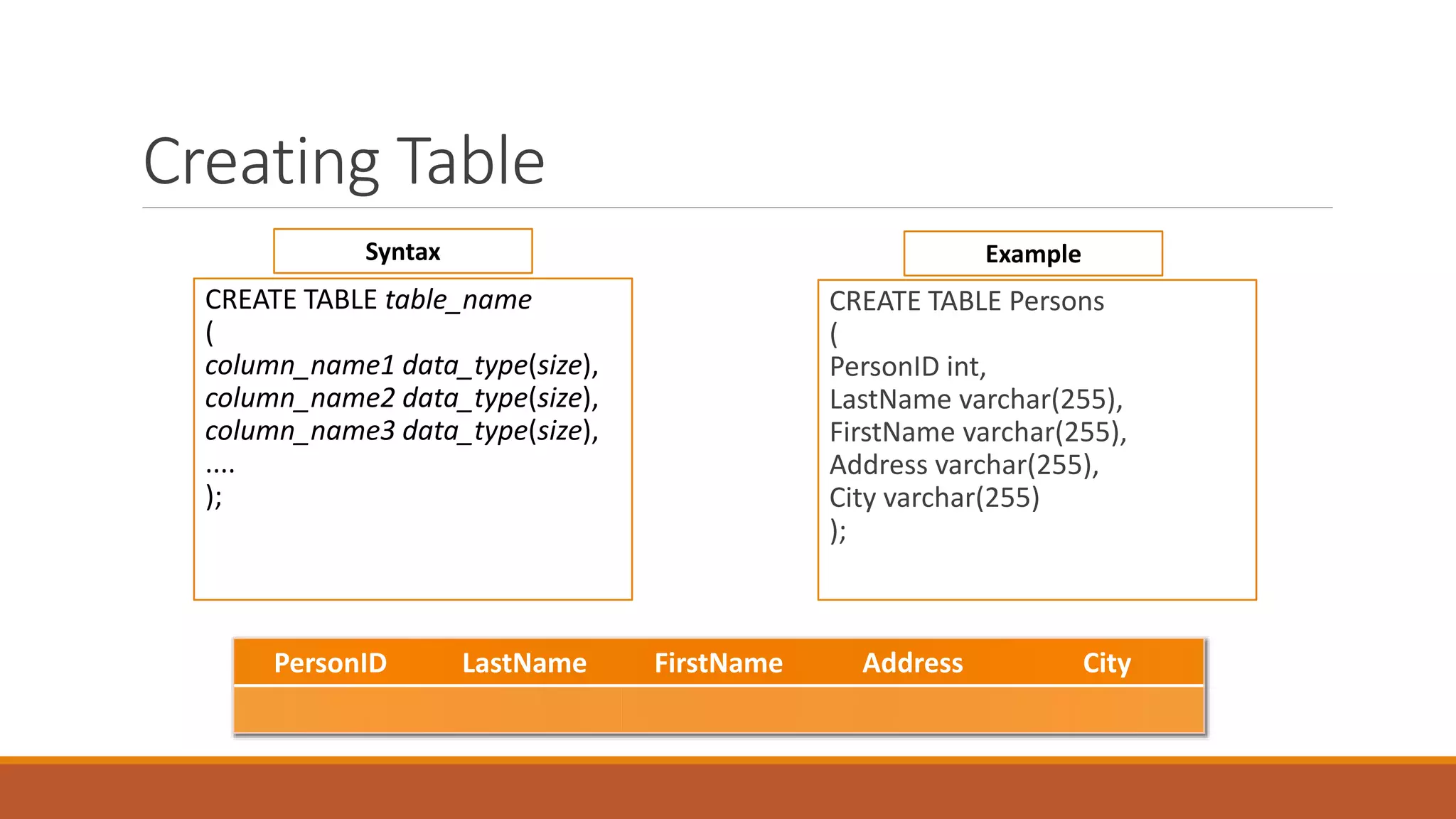Select the Syntax label box
The height and width of the screenshot is (819, 1456).
pyautogui.click(x=402, y=252)
